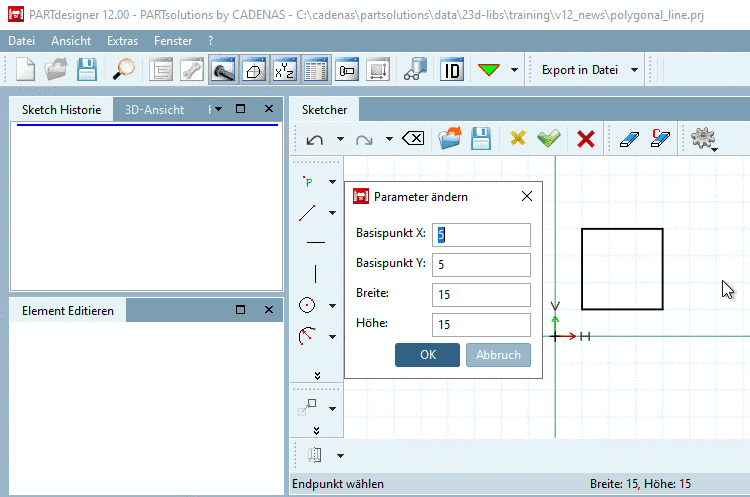This screenshot has width=750, height=497.
Task: Show more drawing tools chevron below Arc tool
Action: [x=317, y=376]
